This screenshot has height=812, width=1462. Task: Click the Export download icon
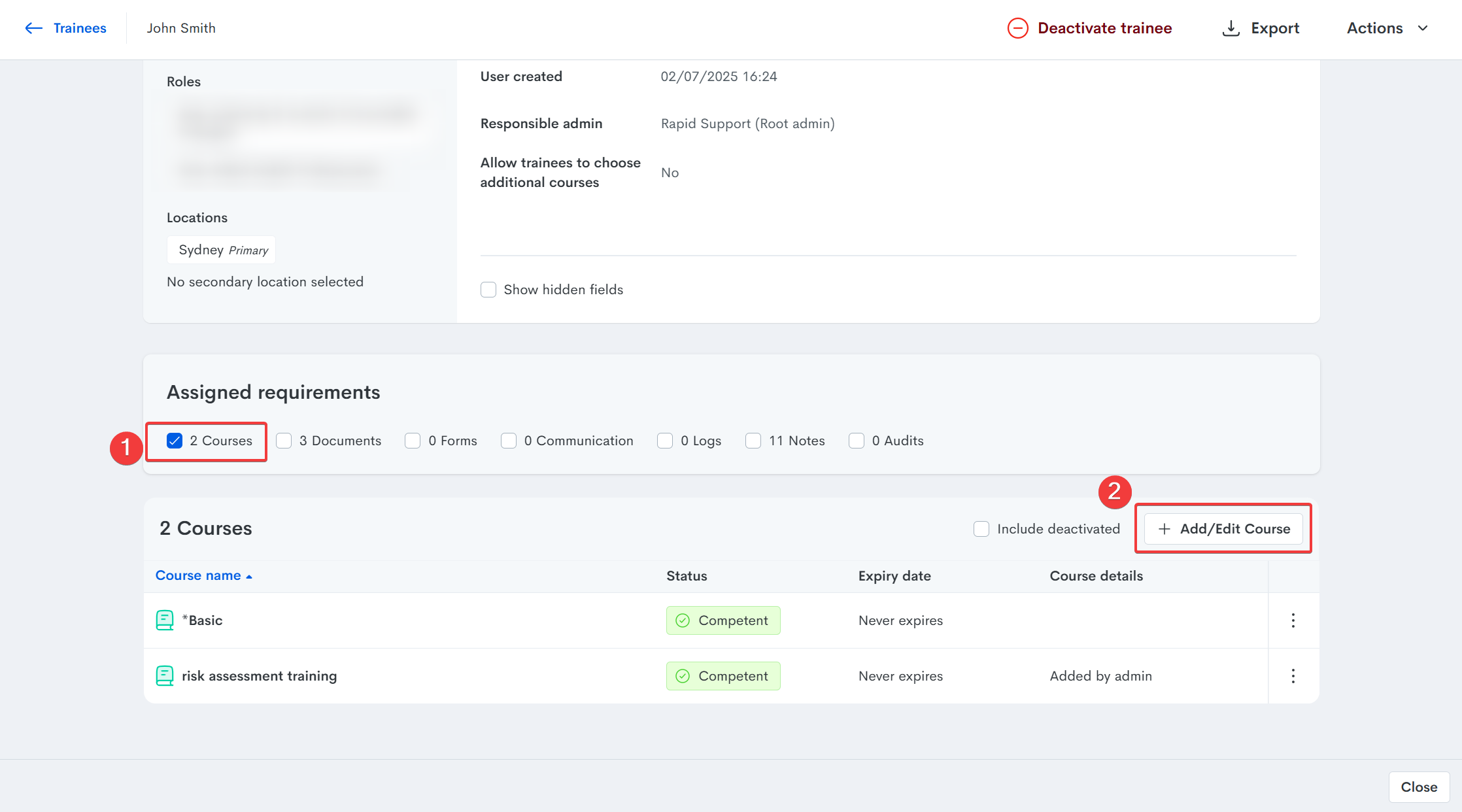tap(1231, 28)
